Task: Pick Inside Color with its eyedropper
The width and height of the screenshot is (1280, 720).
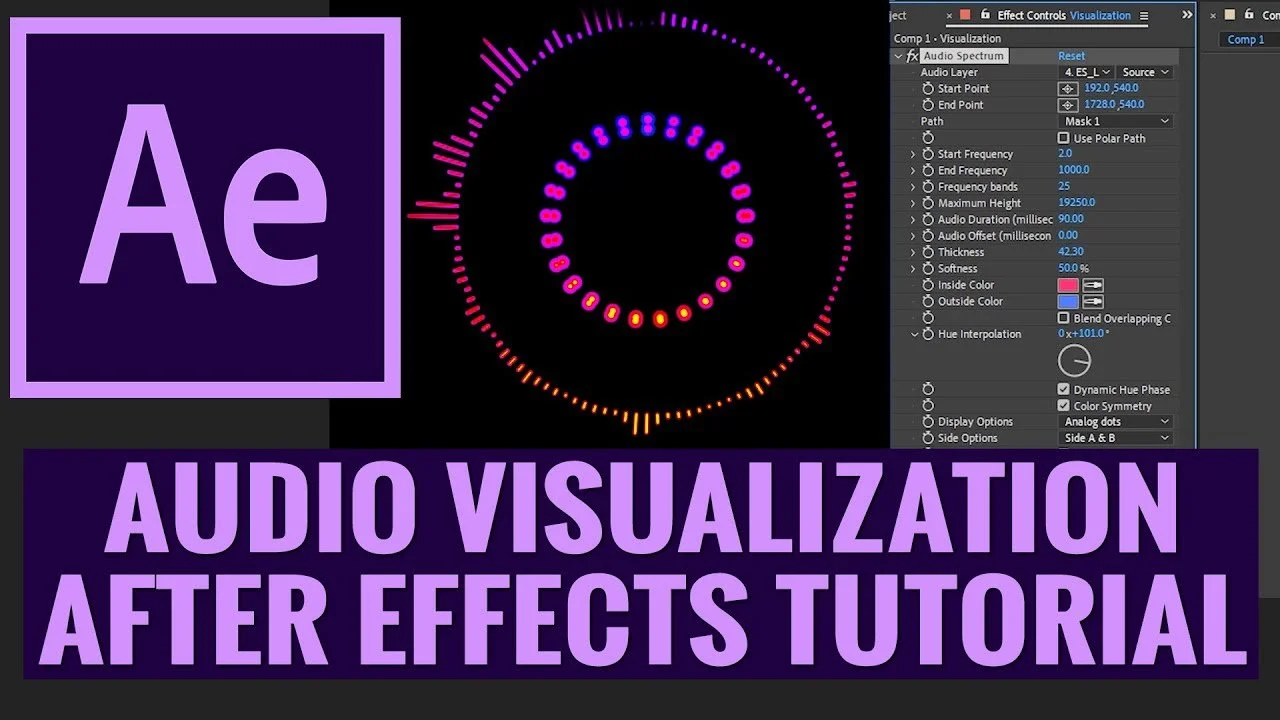Action: tap(1093, 285)
